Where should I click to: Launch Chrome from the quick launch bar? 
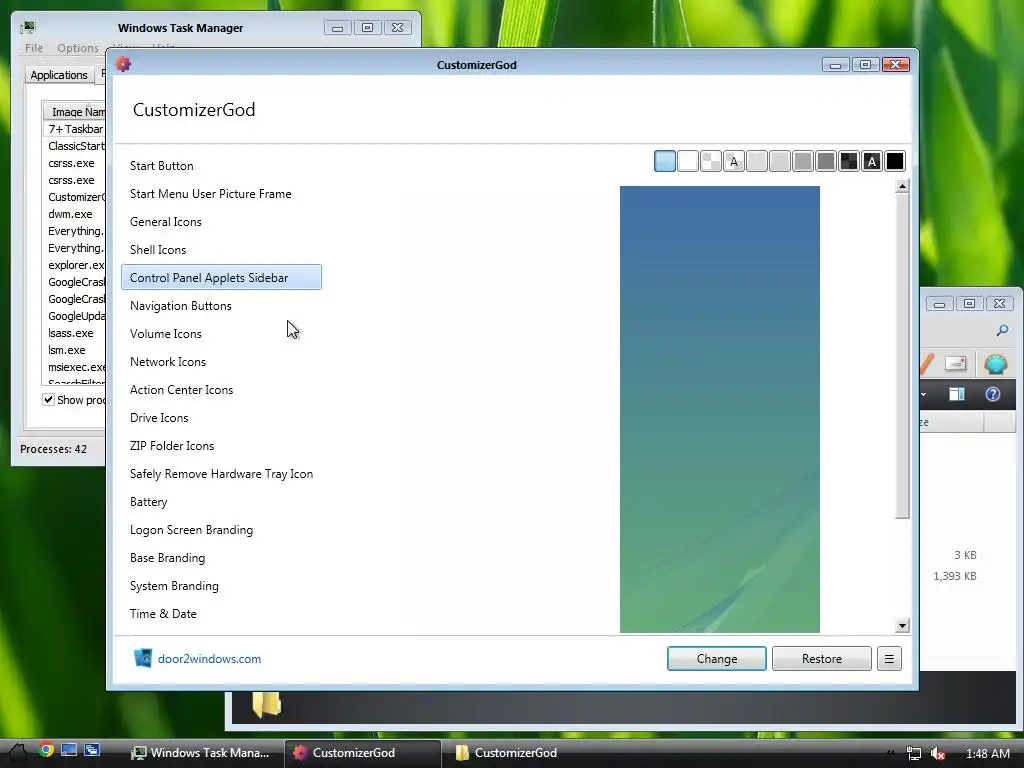coord(46,750)
